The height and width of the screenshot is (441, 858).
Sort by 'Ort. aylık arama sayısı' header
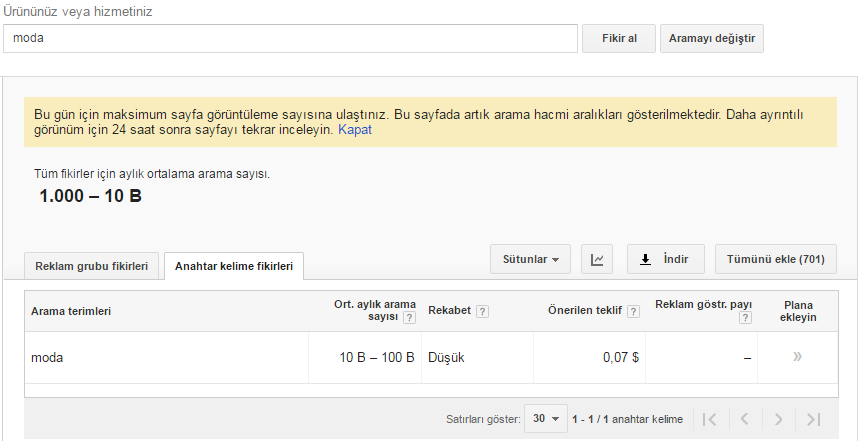(375, 311)
